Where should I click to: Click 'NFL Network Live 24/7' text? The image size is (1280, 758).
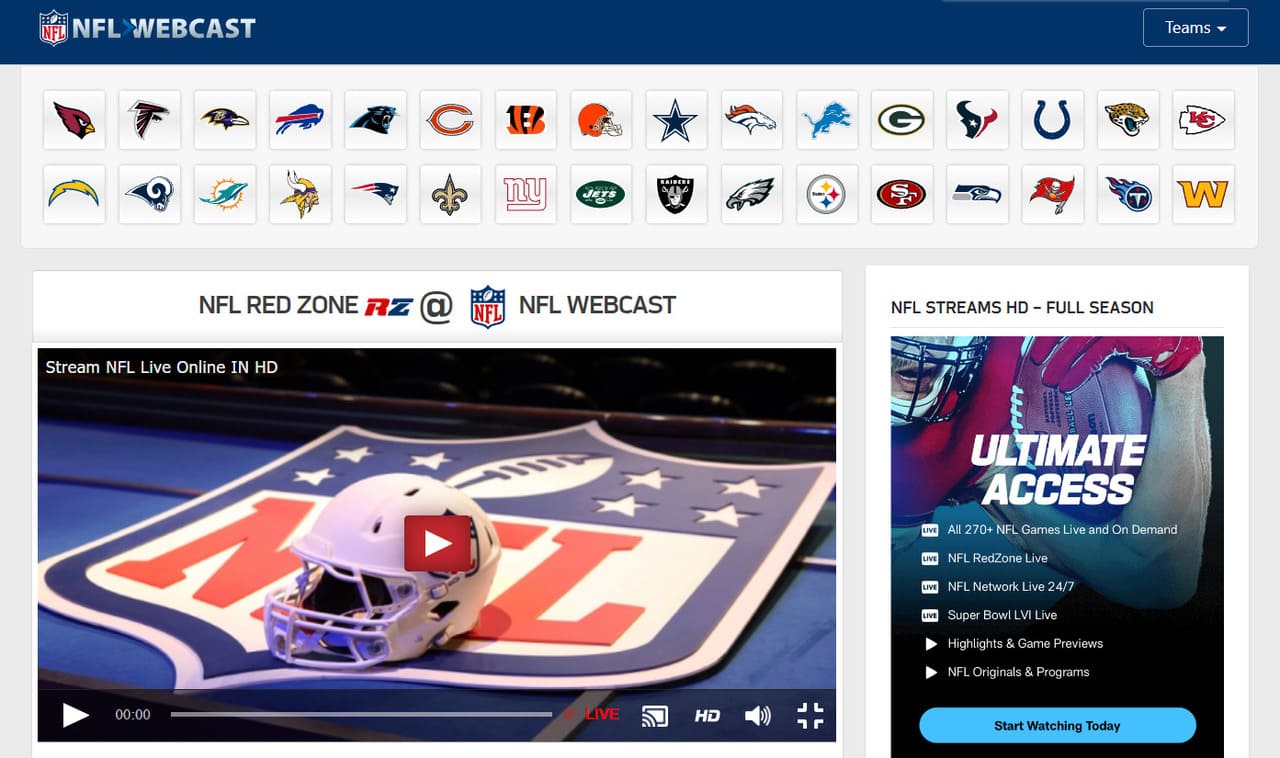click(x=1011, y=587)
